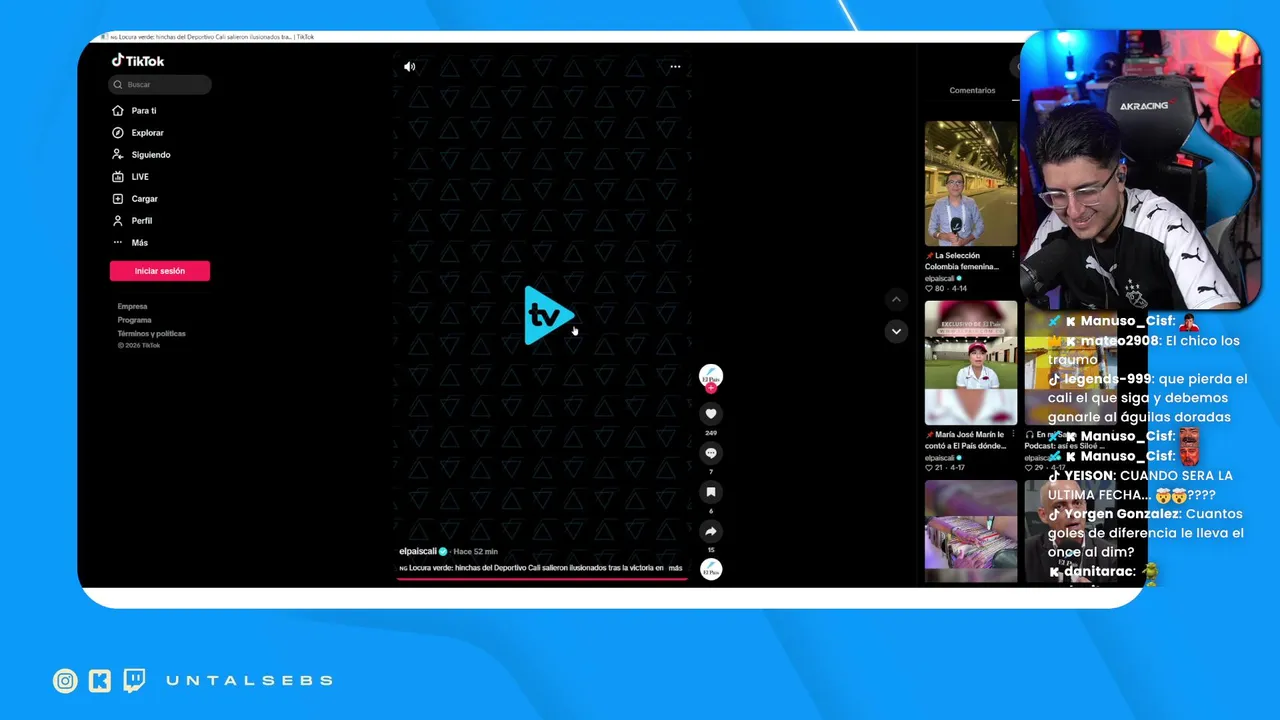Click the UNTALSEBS overlay text
This screenshot has width=1280, height=720.
[249, 680]
